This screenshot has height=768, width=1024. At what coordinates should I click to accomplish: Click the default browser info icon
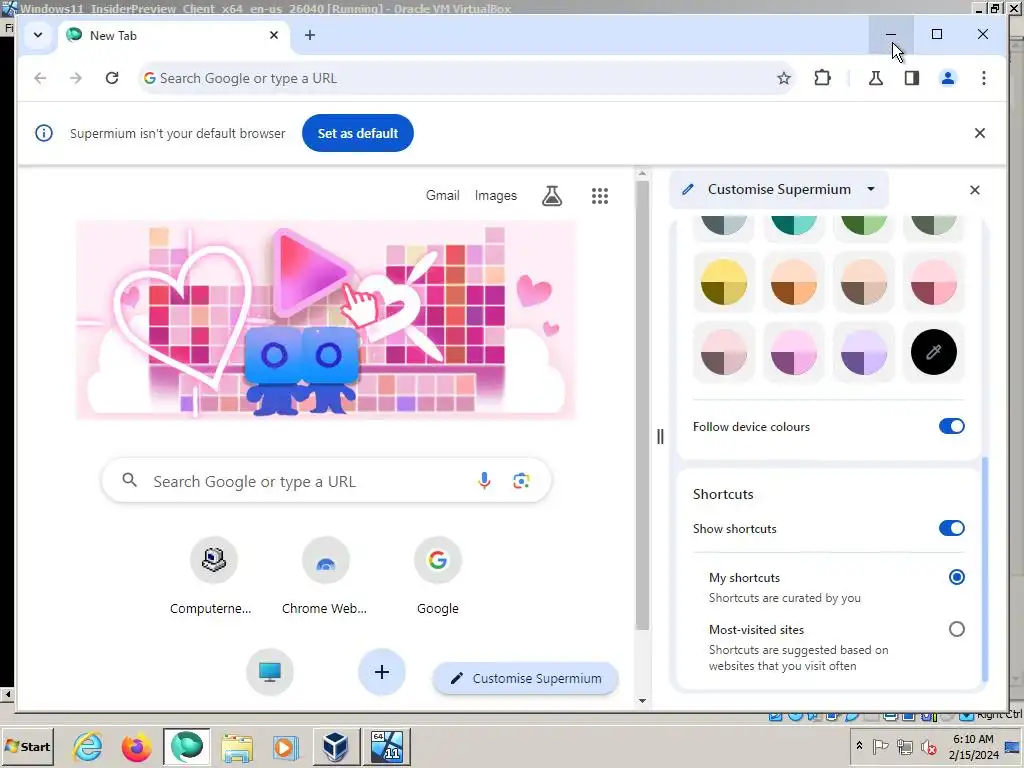[x=44, y=133]
